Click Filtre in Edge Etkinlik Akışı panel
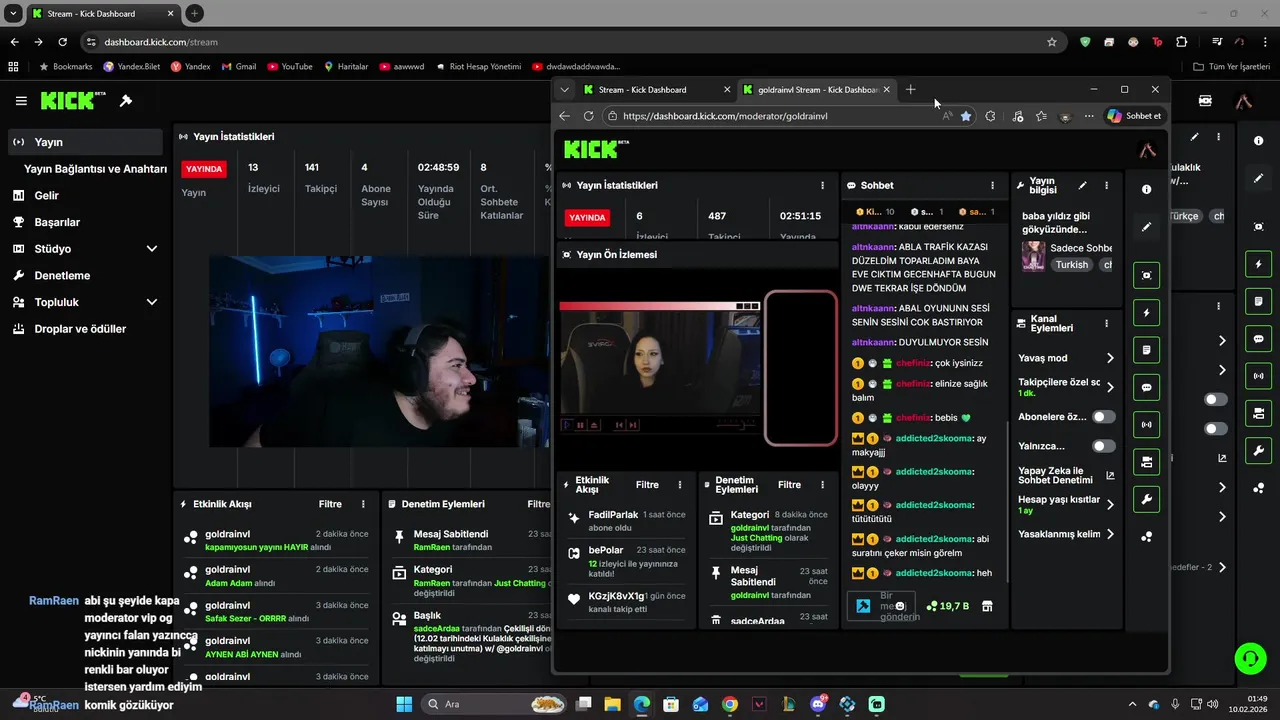1280x720 pixels. click(647, 485)
